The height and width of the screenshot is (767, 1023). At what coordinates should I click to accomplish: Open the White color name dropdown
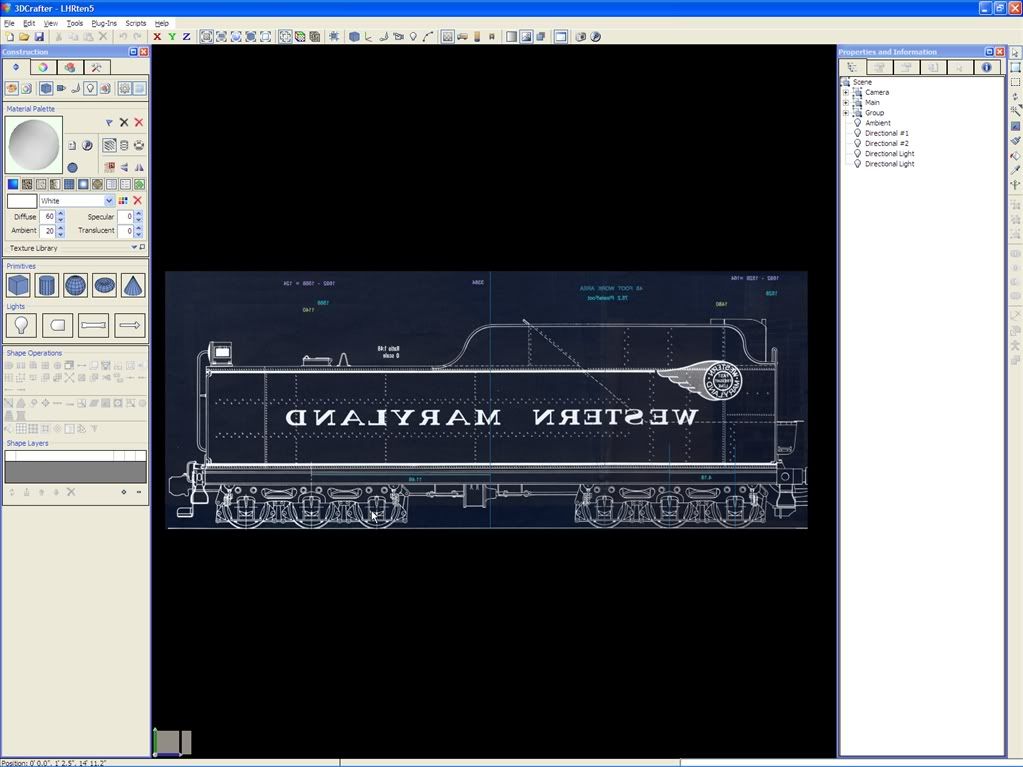coord(109,201)
